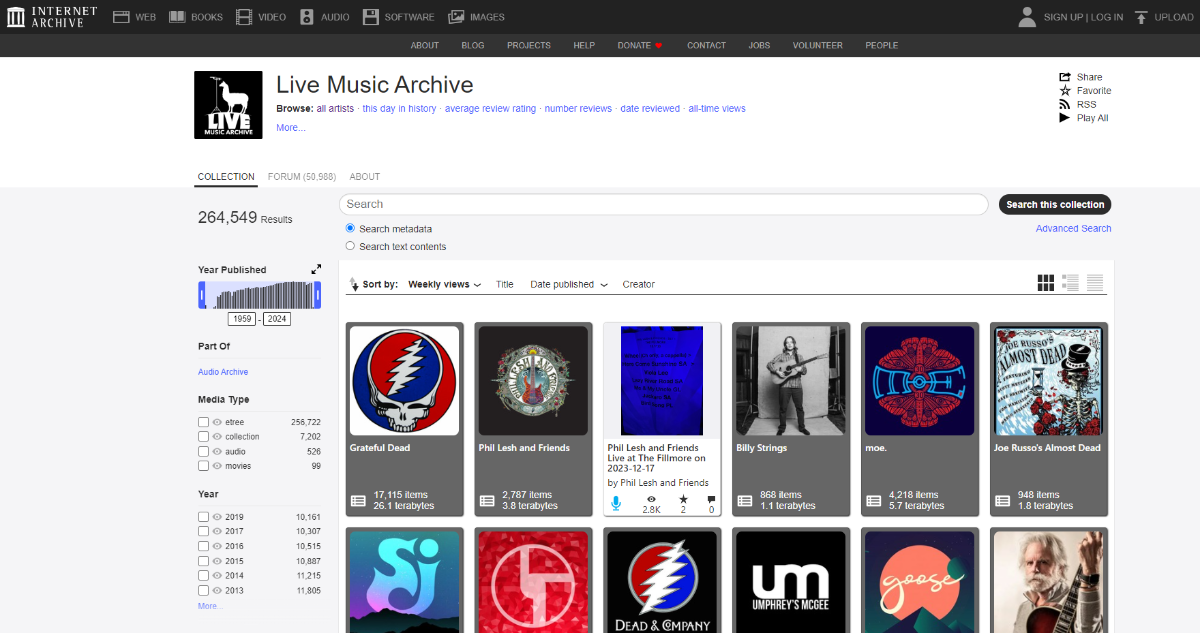
Task: Switch to compact list view
Action: (x=1095, y=283)
